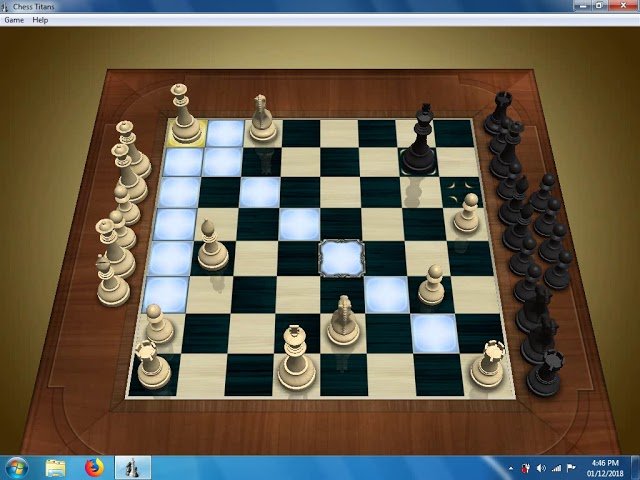This screenshot has height=480, width=640.
Task: Open the network signal tray icon
Action: pyautogui.click(x=556, y=468)
